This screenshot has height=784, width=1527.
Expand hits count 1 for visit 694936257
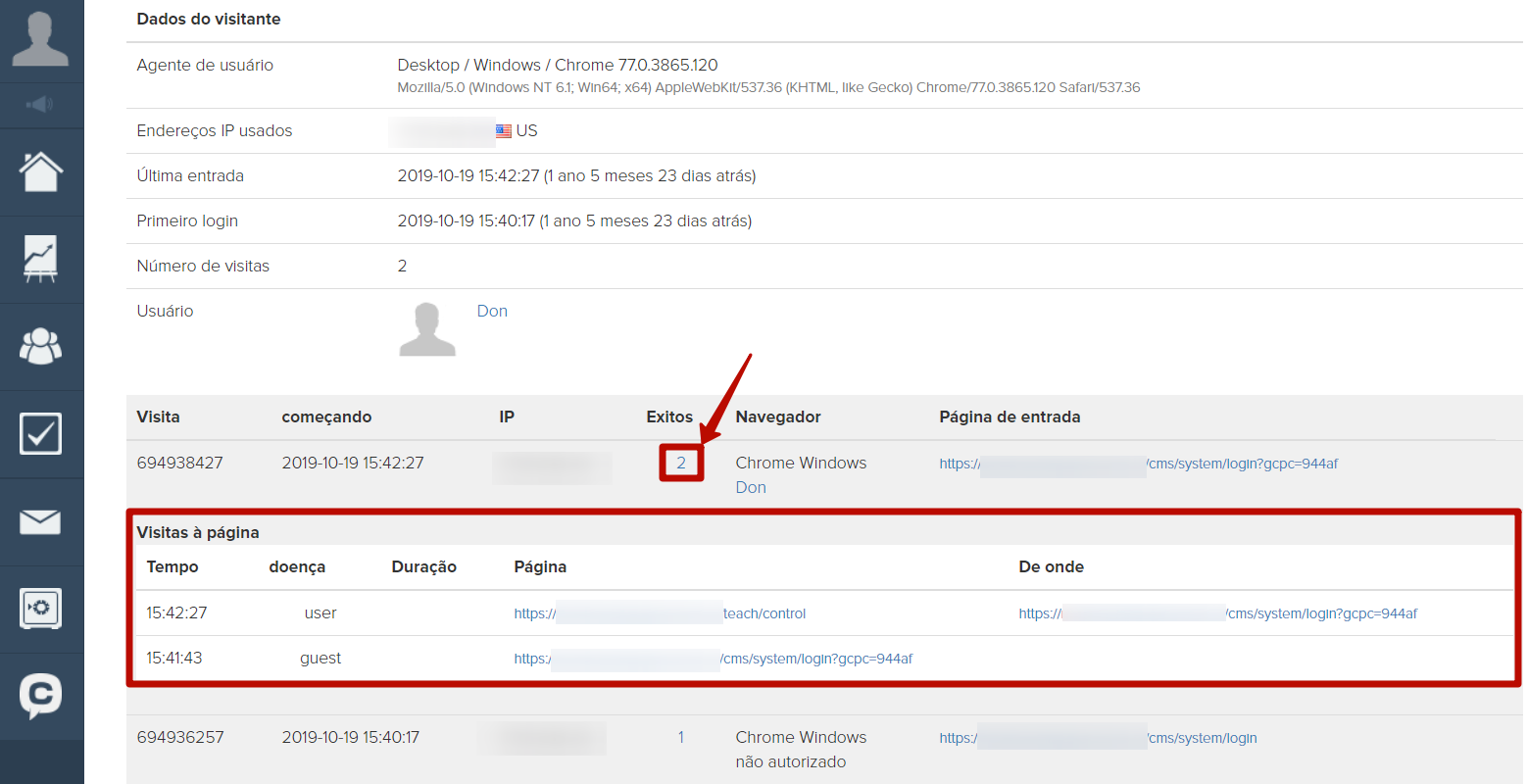point(681,738)
